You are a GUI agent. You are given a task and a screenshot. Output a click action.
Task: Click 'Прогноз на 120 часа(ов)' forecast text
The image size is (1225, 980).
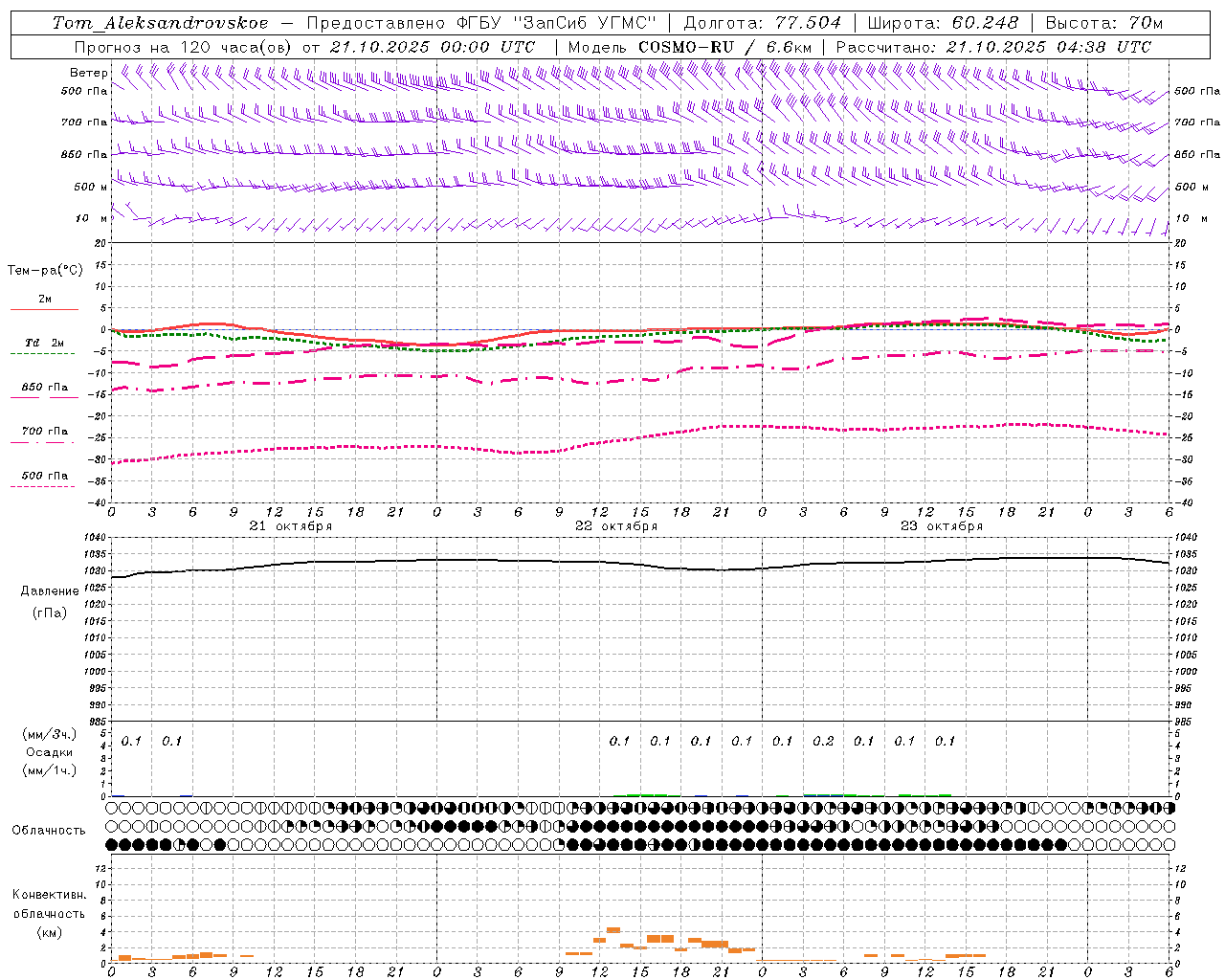(184, 47)
